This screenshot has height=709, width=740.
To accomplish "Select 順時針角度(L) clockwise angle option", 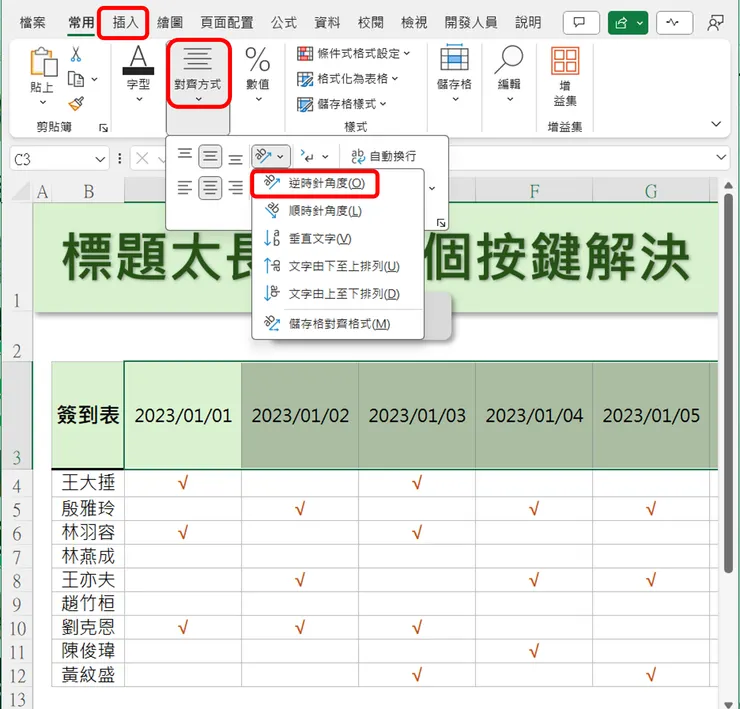I will point(325,211).
